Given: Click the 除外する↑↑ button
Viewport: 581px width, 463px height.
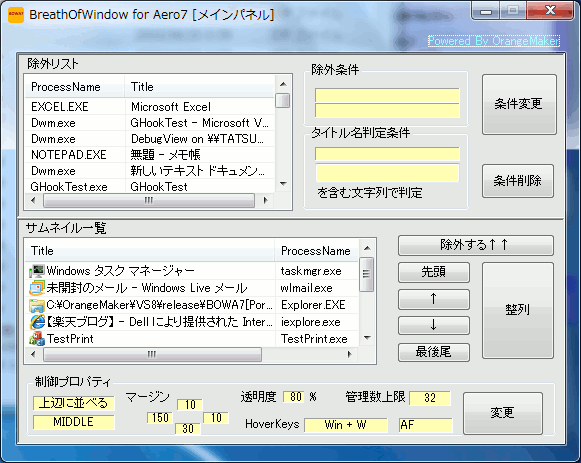Looking at the screenshot, I should pos(476,245).
